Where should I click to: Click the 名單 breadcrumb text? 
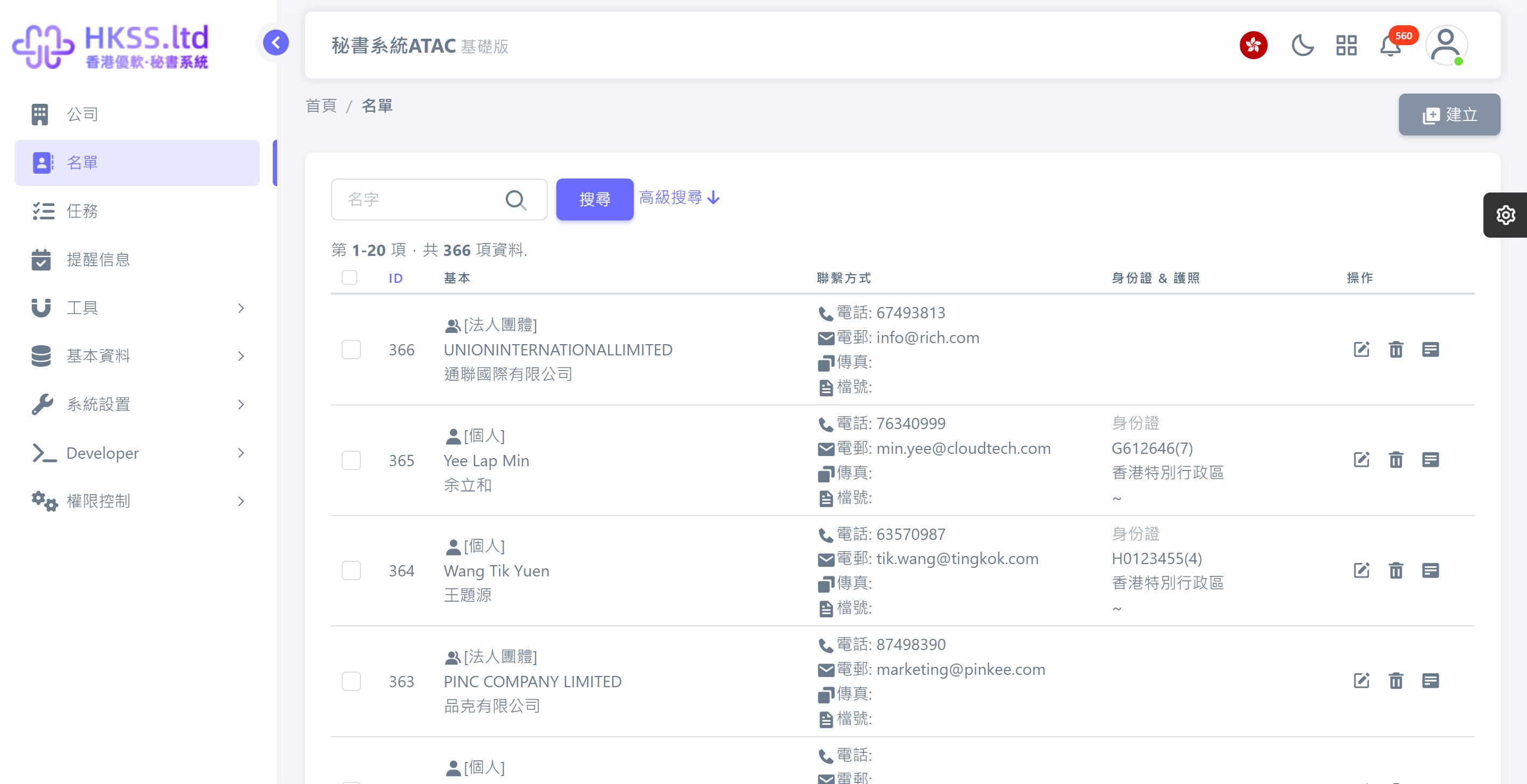tap(377, 106)
